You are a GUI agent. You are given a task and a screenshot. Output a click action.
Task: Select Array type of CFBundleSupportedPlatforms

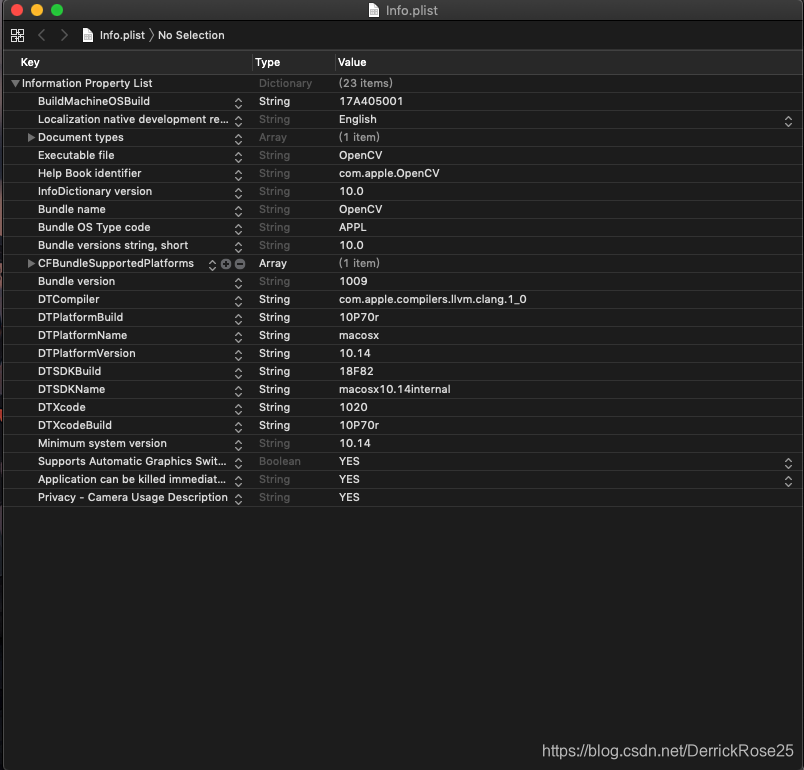[273, 264]
